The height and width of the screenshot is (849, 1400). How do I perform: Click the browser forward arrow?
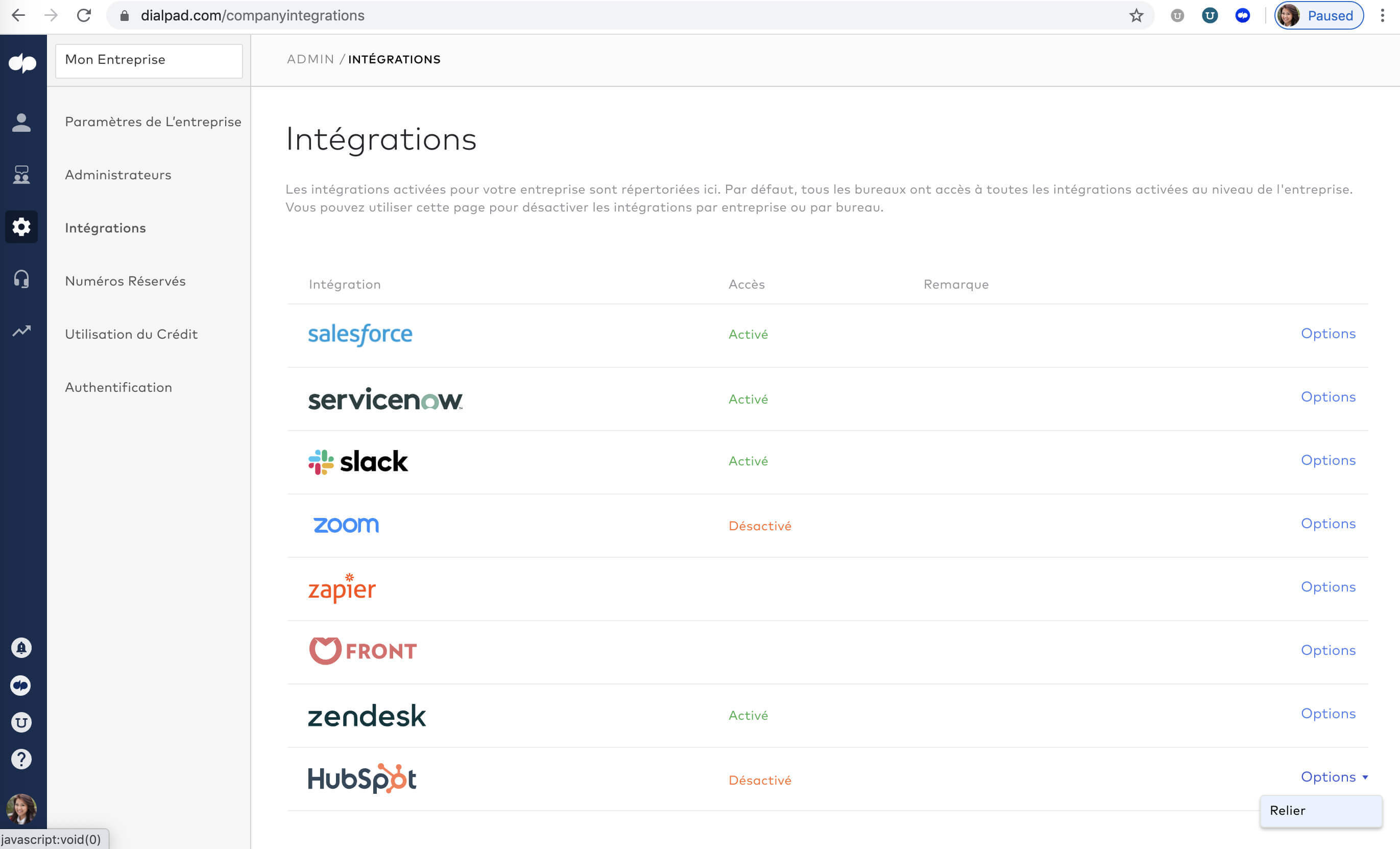point(51,15)
